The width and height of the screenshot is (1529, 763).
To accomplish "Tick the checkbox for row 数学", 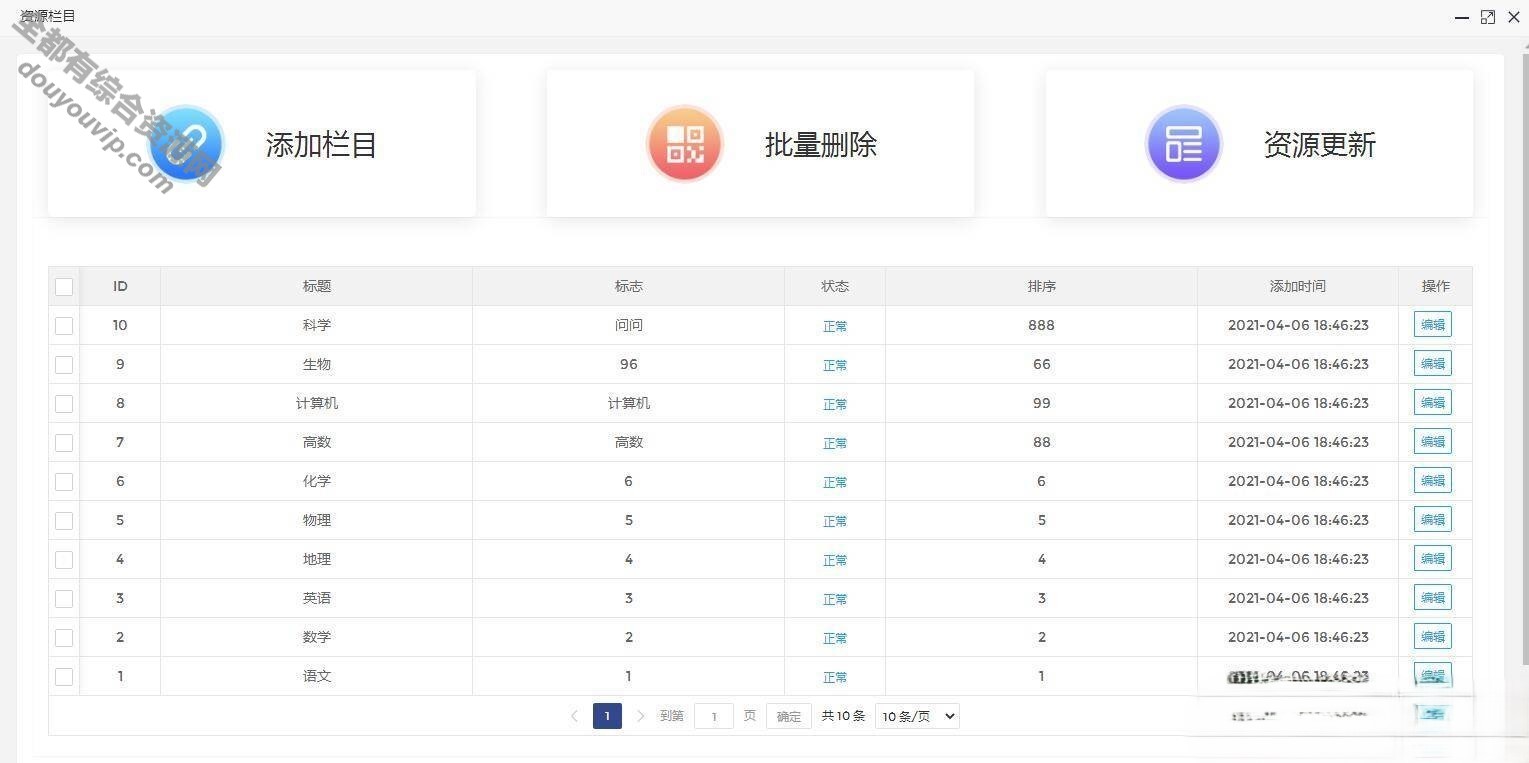I will 64,638.
